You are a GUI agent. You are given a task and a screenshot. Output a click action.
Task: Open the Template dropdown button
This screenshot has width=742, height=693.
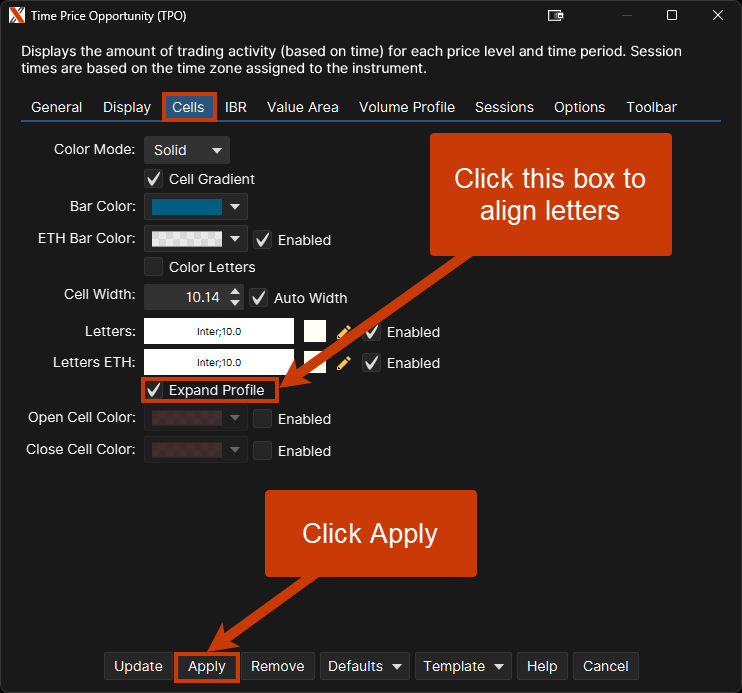pyautogui.click(x=462, y=666)
